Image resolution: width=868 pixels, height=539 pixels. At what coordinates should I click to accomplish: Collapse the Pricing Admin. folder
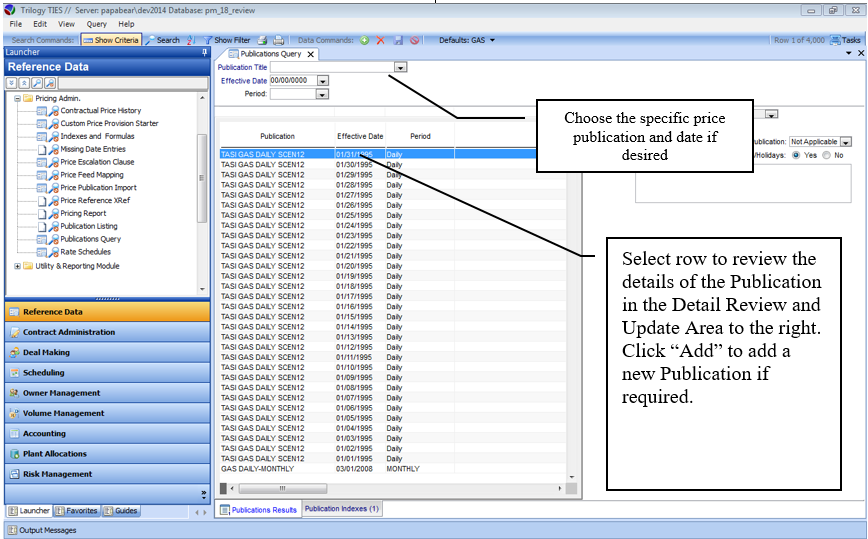click(17, 99)
